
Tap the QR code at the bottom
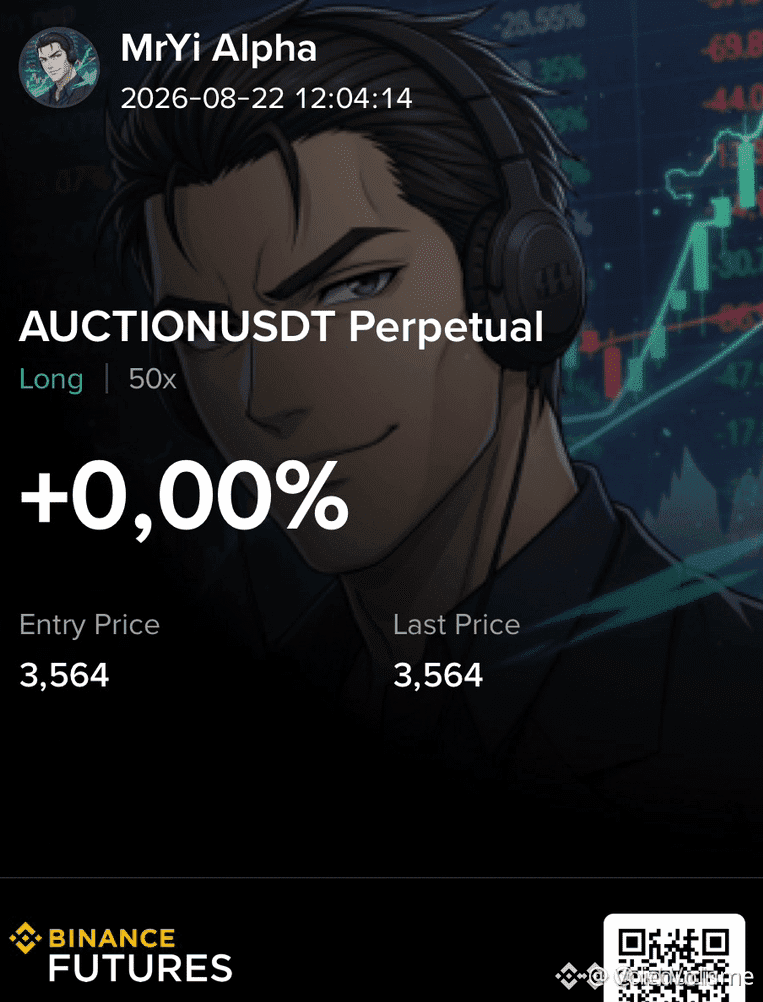[674, 958]
